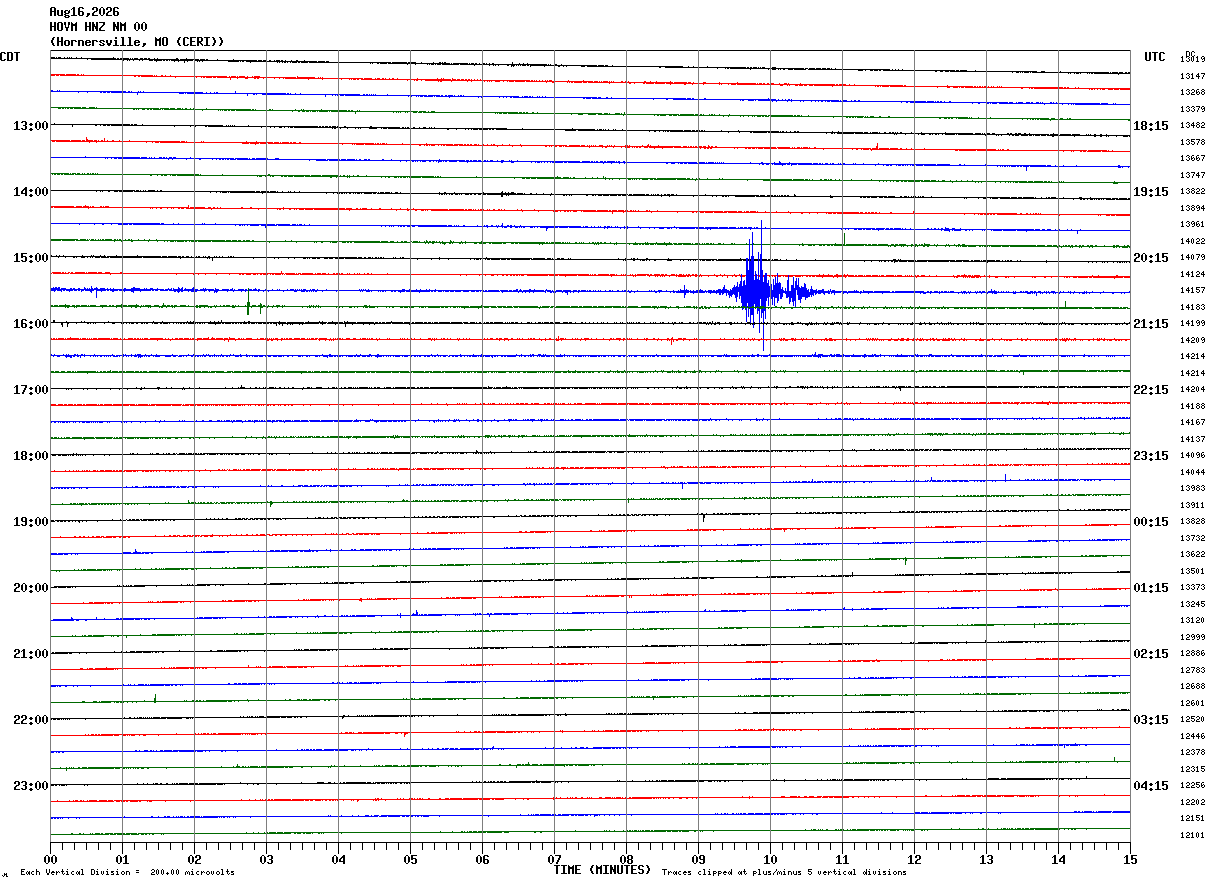Click the 13:00 CDT time label
The width and height of the screenshot is (1210, 886).
tap(30, 126)
